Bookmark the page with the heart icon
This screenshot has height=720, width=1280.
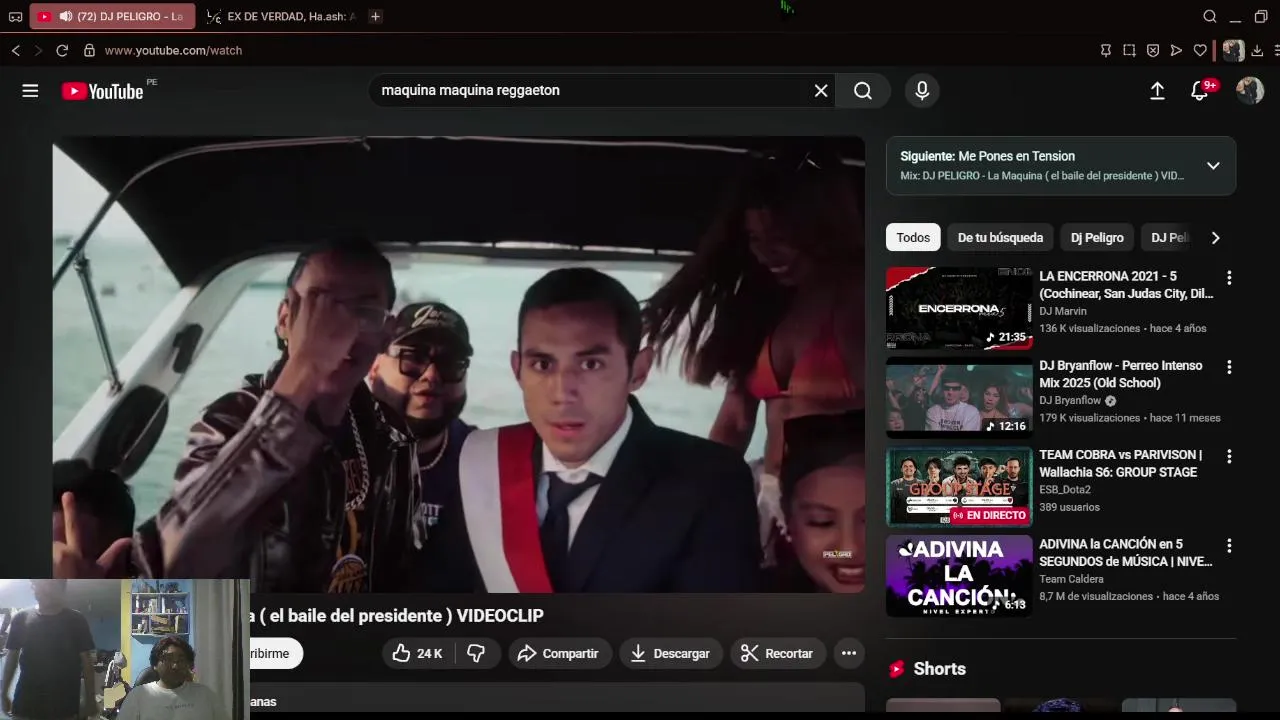click(x=1200, y=50)
